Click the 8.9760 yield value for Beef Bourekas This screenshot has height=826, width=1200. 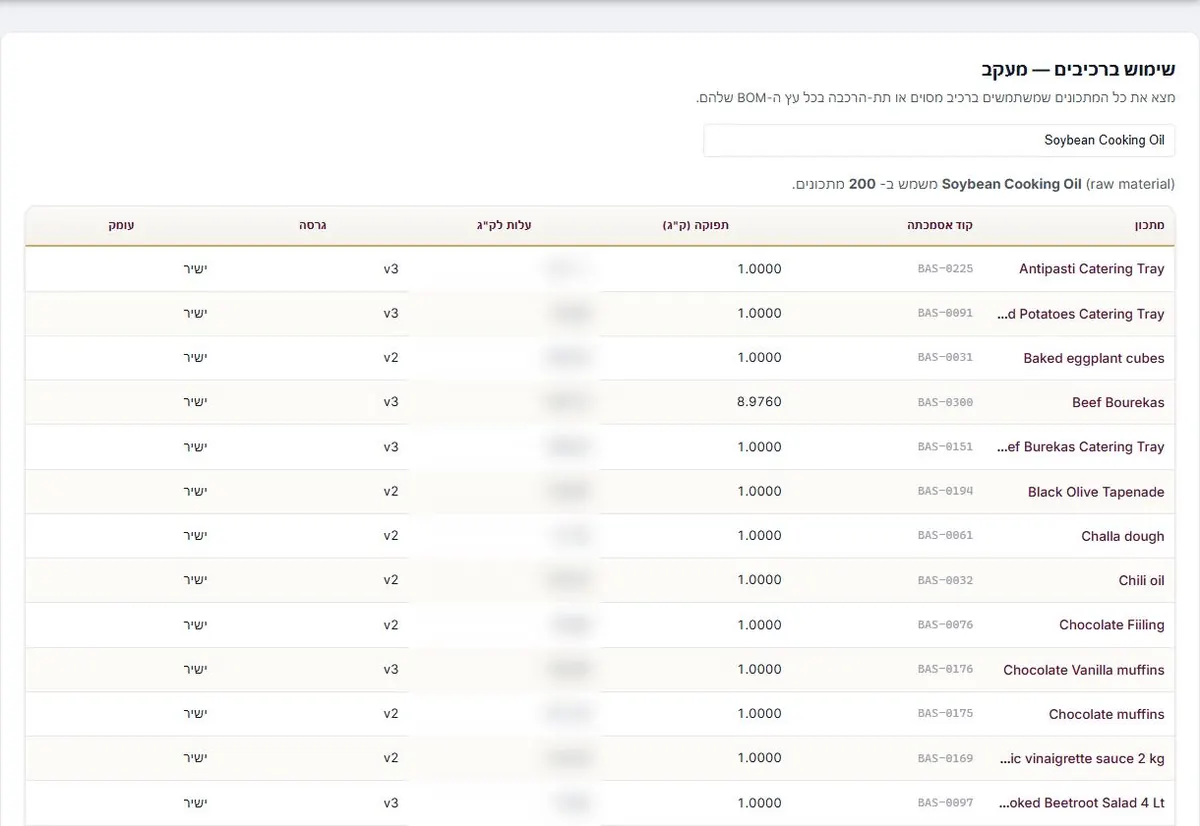(x=759, y=402)
